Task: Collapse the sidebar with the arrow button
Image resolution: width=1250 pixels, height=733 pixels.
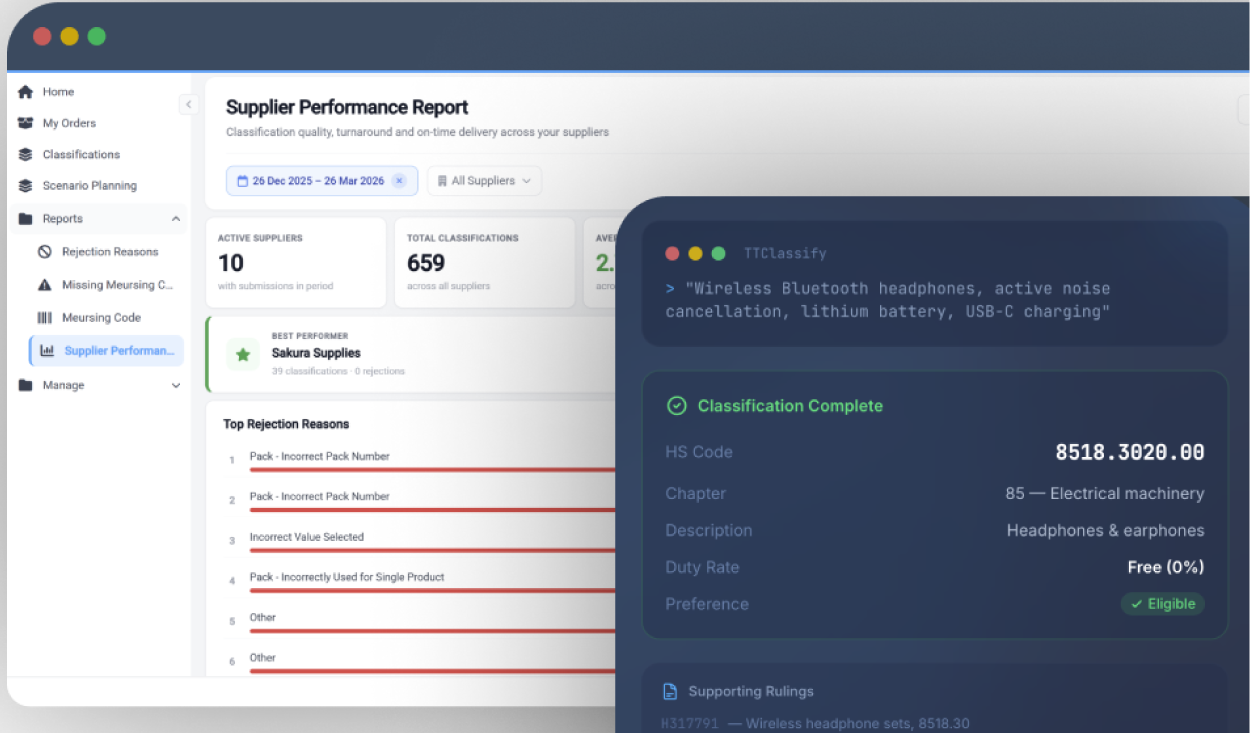Action: click(187, 104)
